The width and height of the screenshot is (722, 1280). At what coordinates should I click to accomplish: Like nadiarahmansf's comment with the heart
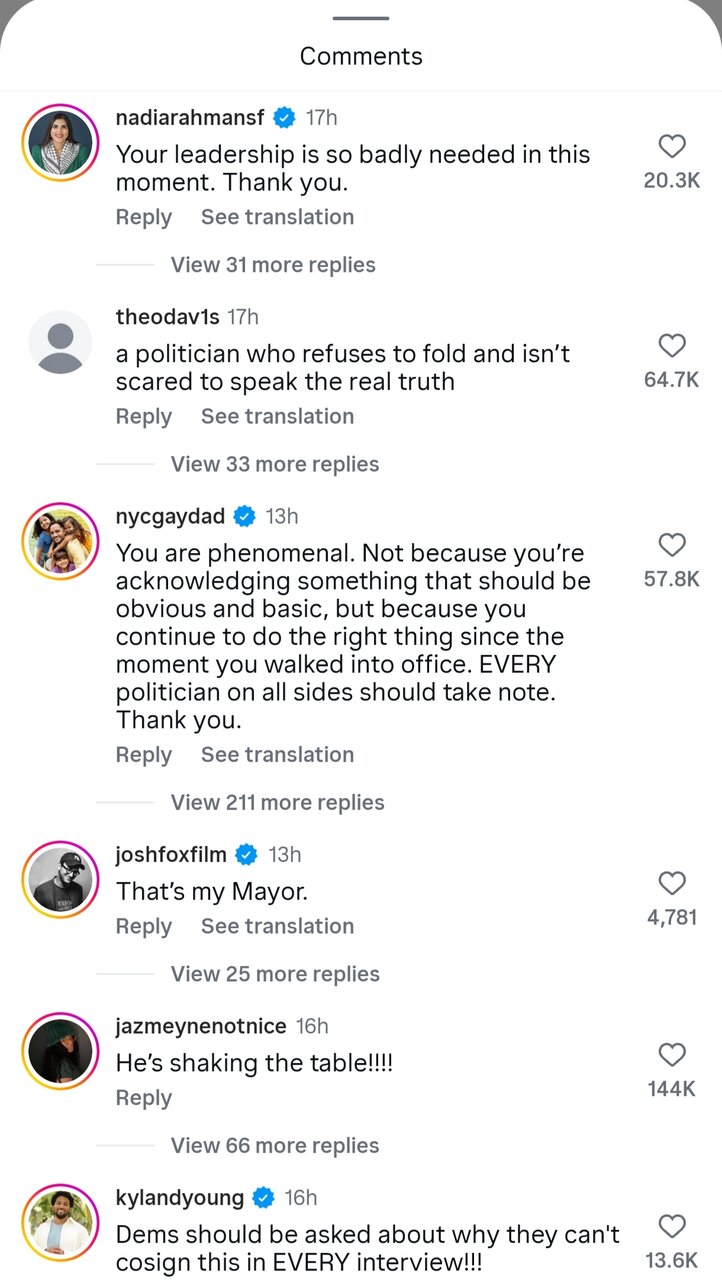[x=672, y=147]
